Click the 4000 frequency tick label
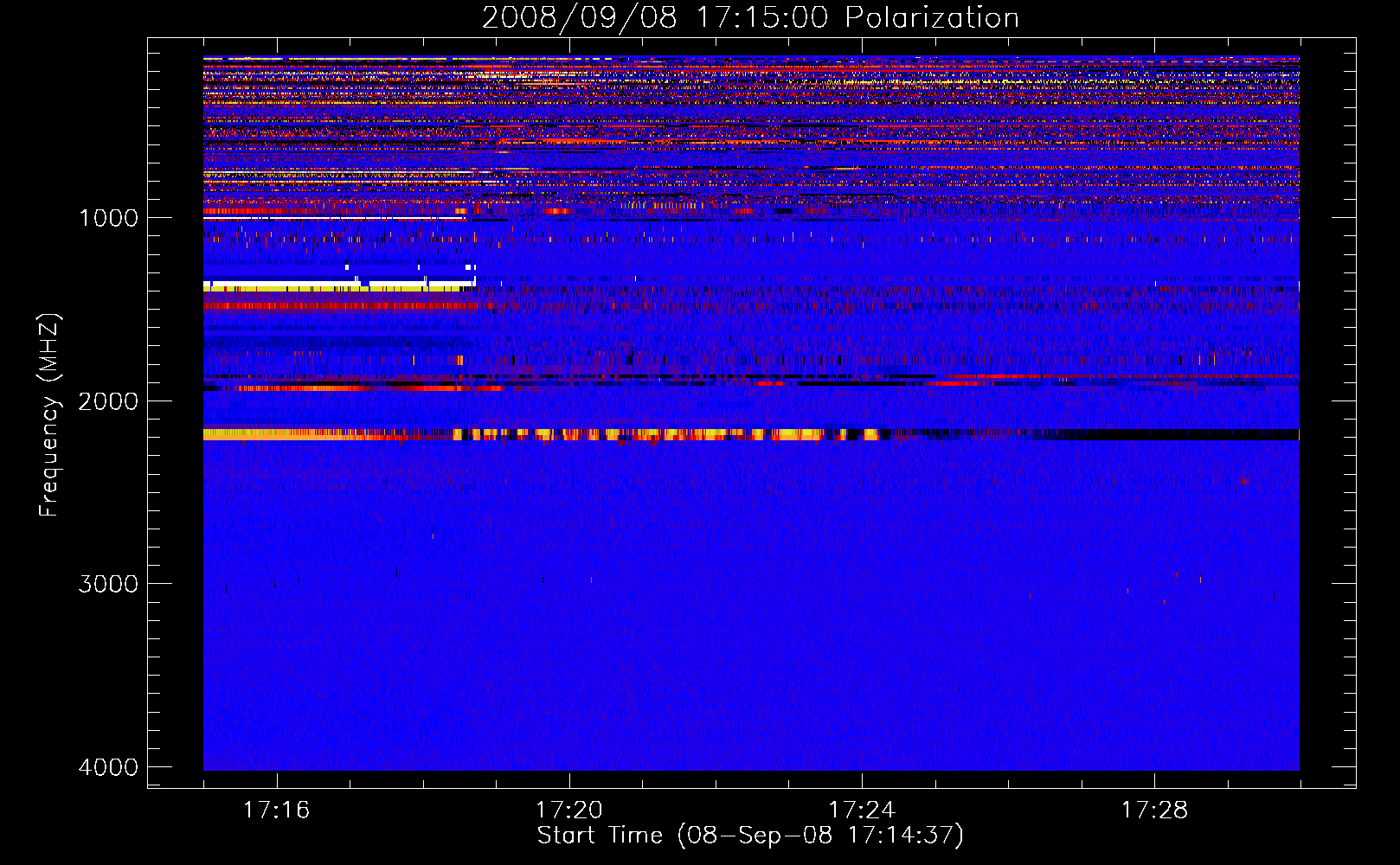Screen dimensions: 1400x865 coord(109,767)
